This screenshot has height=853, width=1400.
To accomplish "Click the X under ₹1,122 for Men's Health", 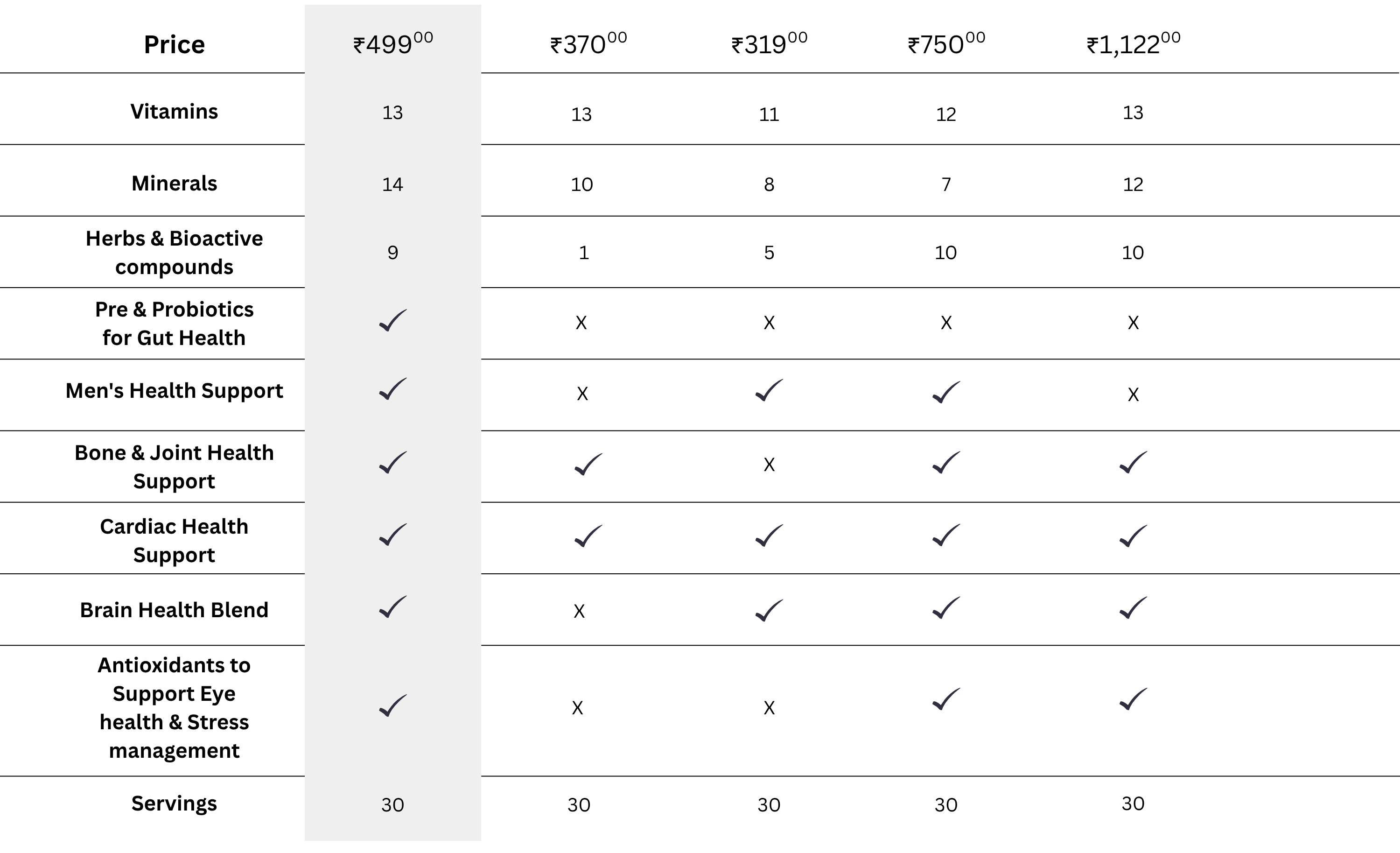I will click(x=1133, y=395).
